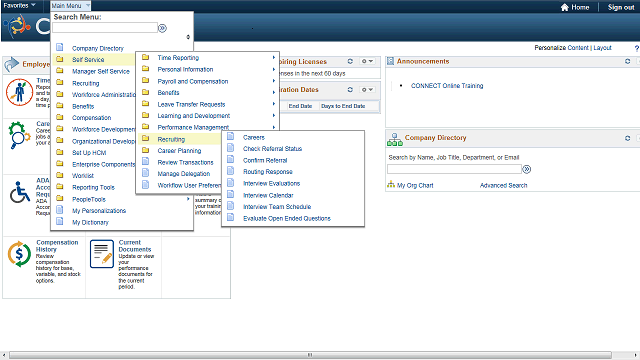Click the horizontal scrollbar thumb
This screenshot has width=640, height=360.
[310, 355]
